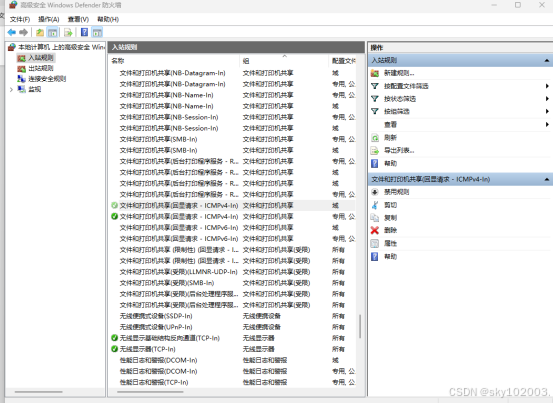The image size is (554, 403).
Task: Click the gray Forward arrow toolbar icon
Action: (23, 32)
